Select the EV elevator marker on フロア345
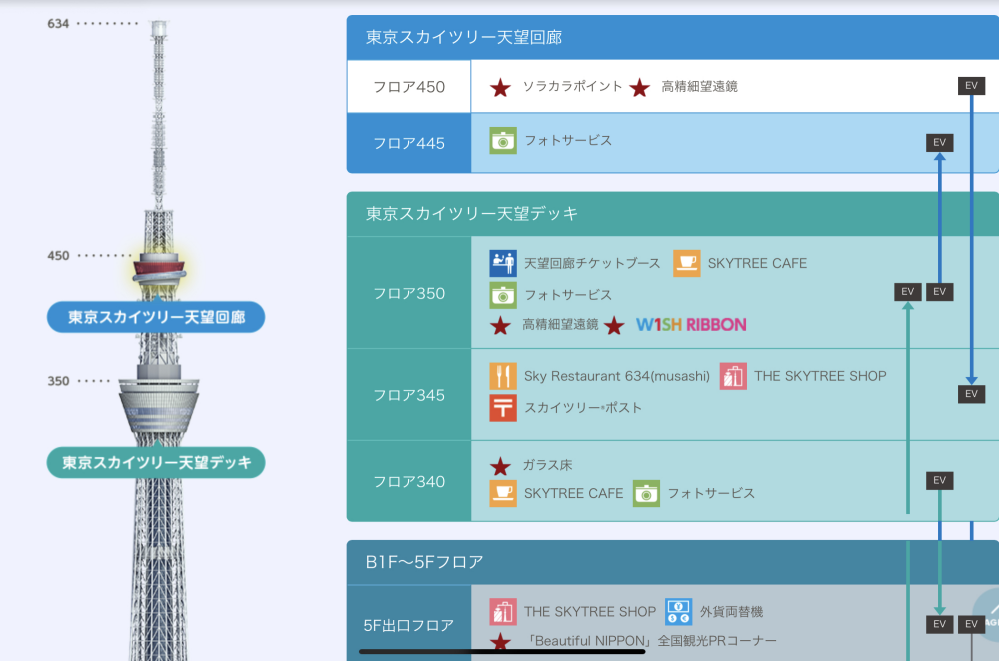Viewport: 999px width, 661px height. pyautogui.click(x=971, y=393)
